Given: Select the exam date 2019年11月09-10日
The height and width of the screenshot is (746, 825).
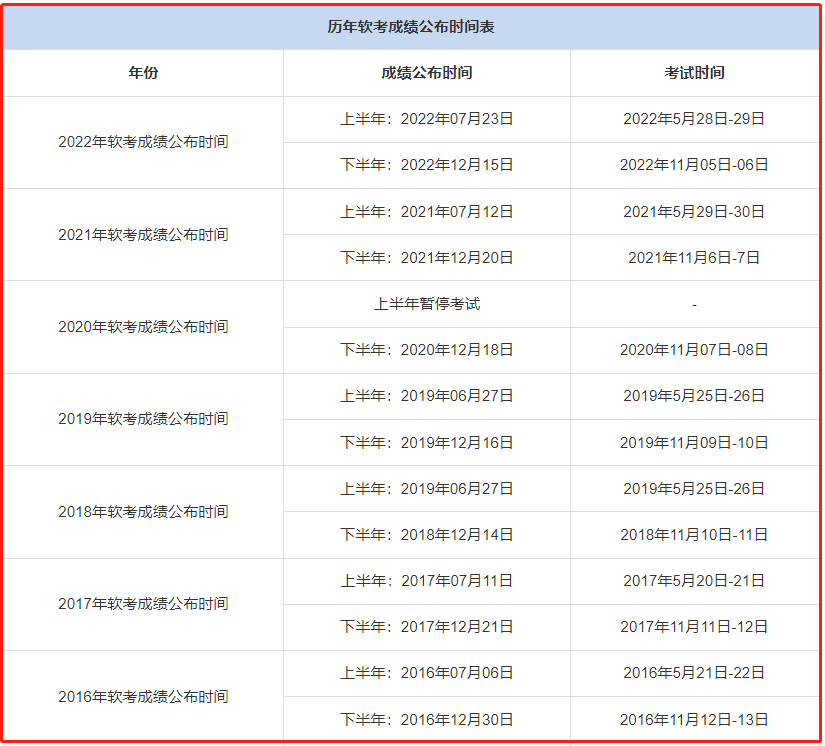Looking at the screenshot, I should (695, 442).
